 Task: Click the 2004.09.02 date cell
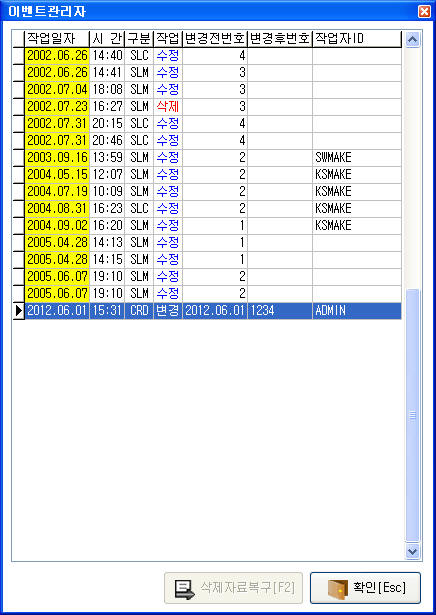[x=57, y=226]
